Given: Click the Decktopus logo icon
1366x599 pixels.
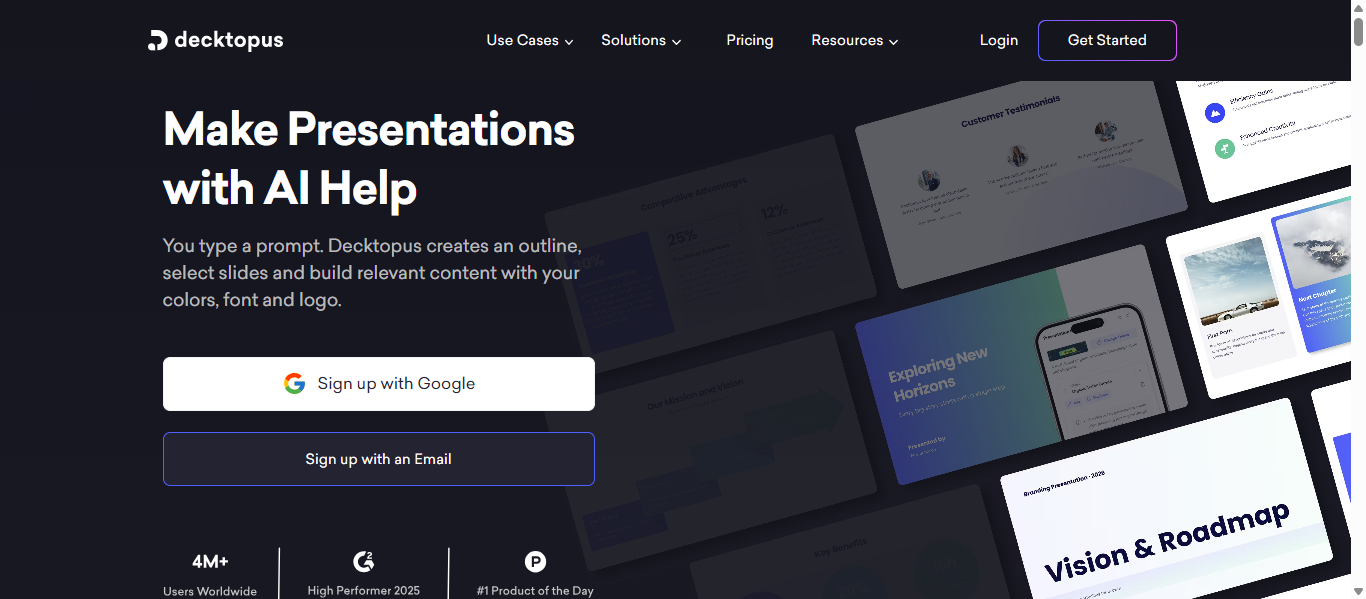Looking at the screenshot, I should [157, 41].
